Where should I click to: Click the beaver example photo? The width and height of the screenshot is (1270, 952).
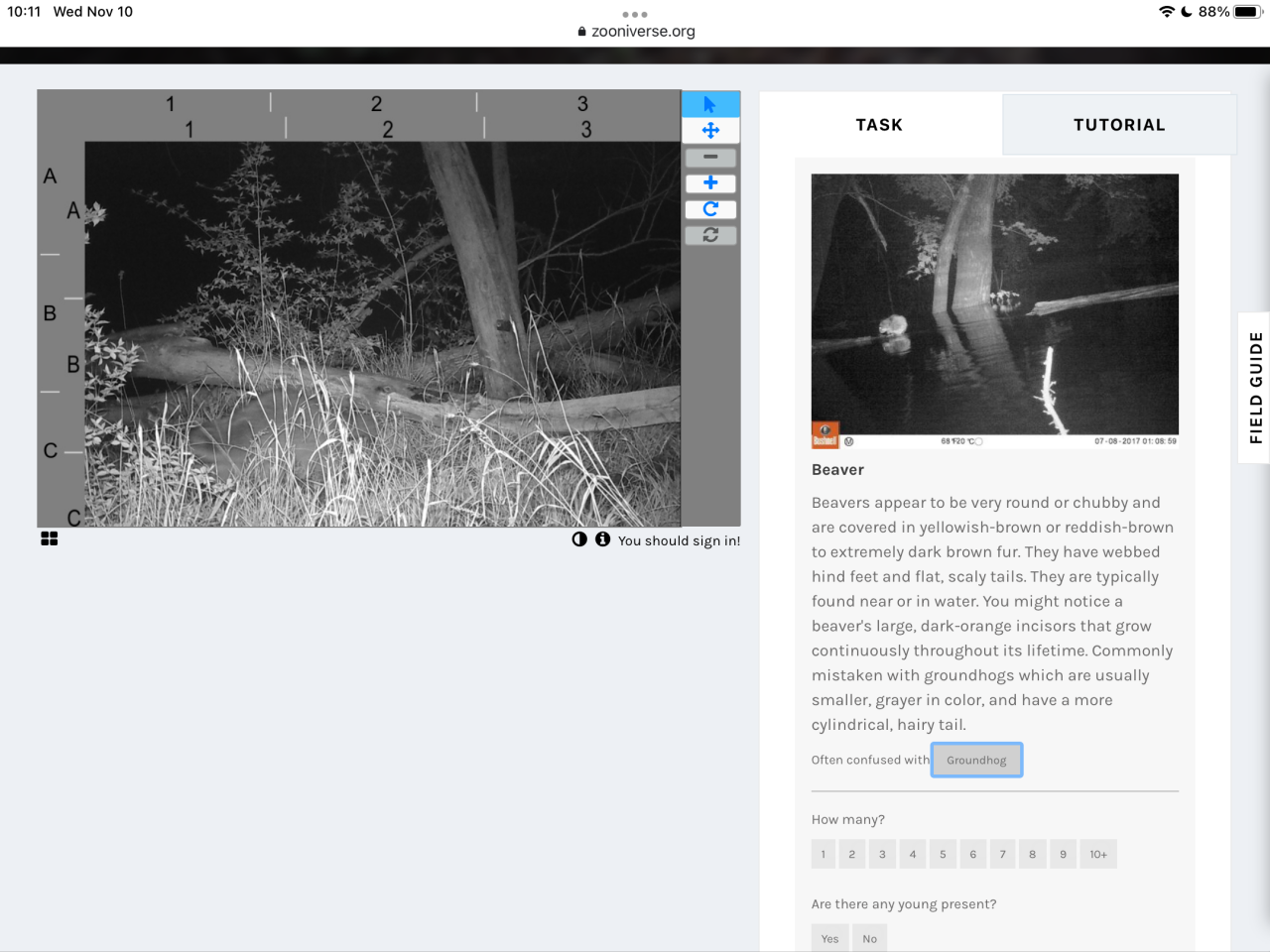(995, 310)
